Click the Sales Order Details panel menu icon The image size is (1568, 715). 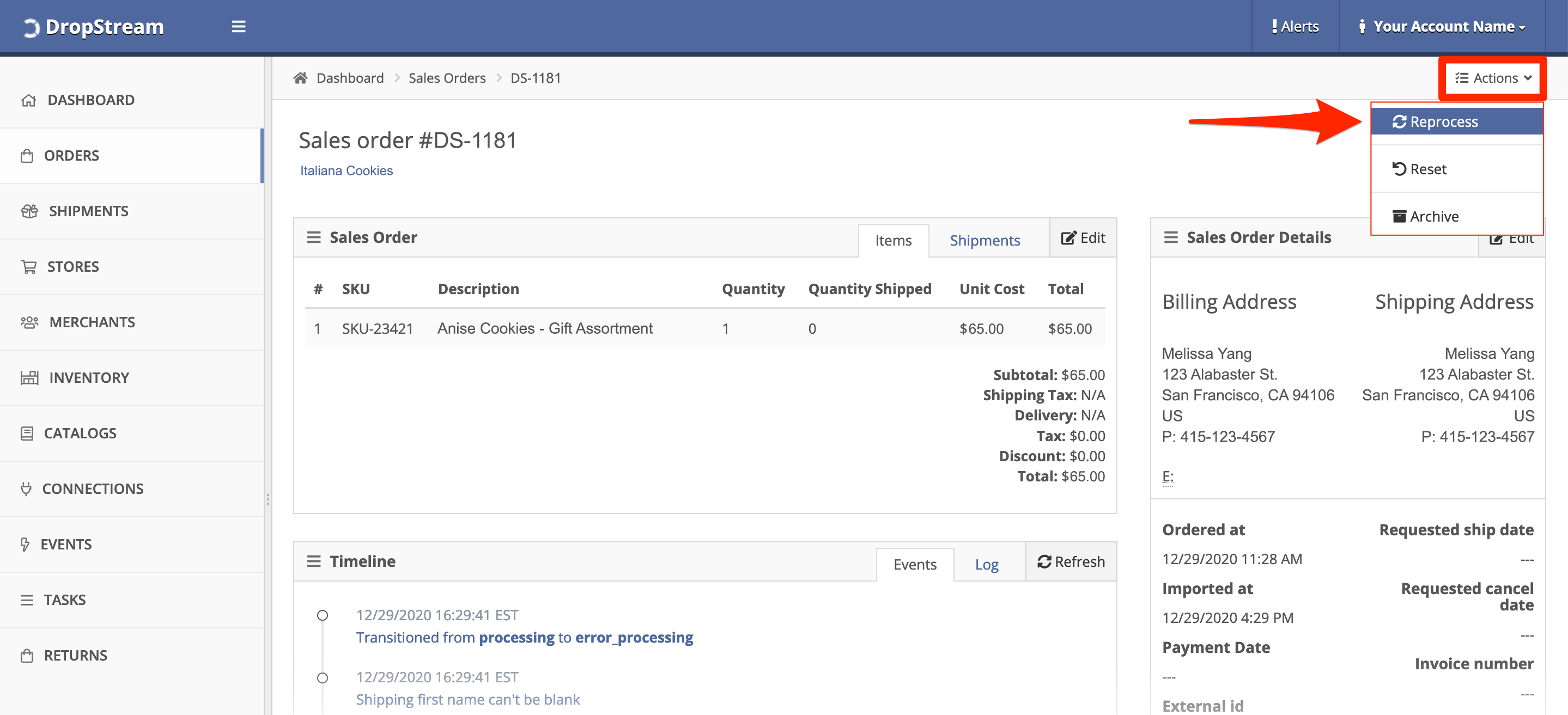coord(1170,237)
